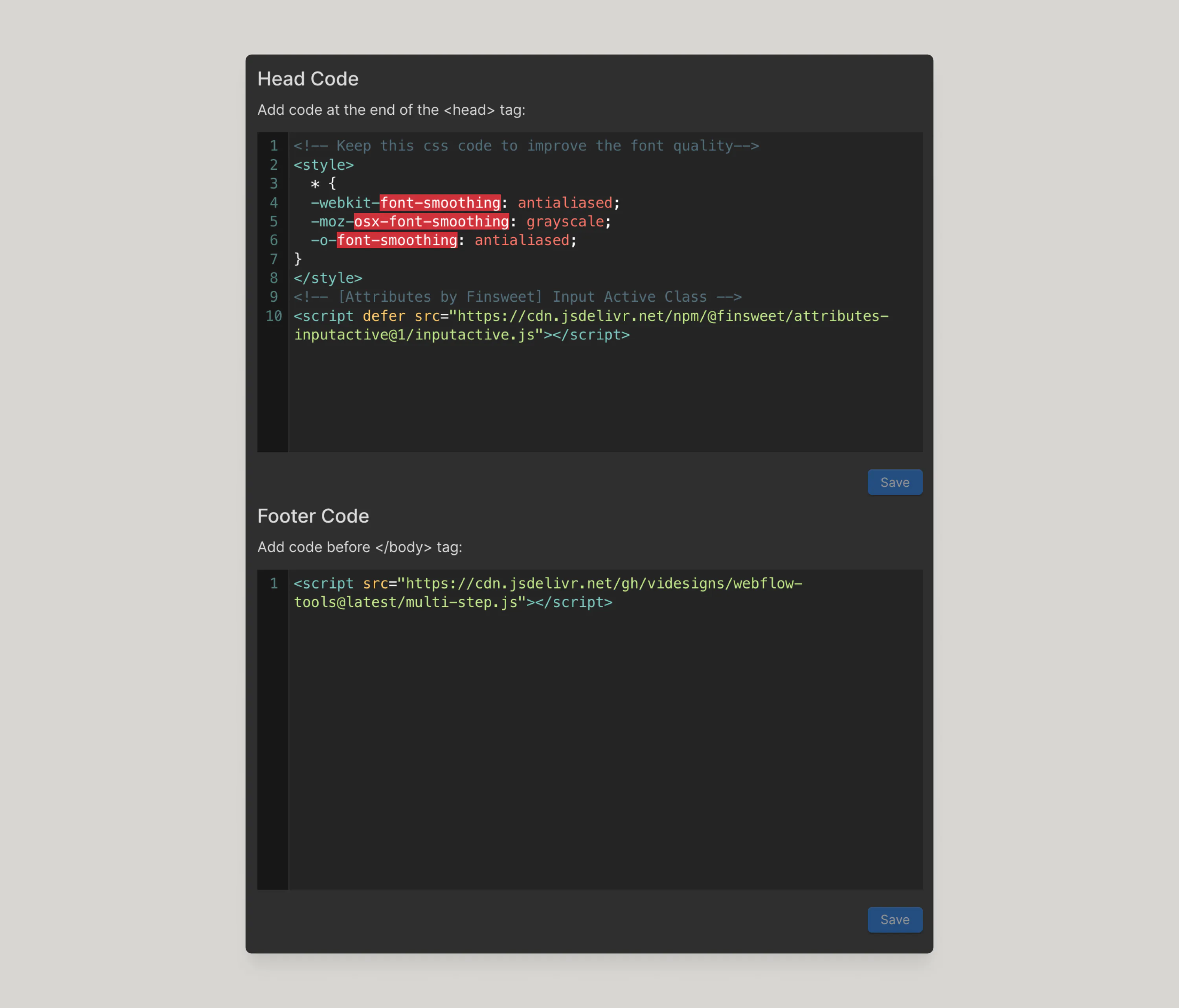Image resolution: width=1179 pixels, height=1008 pixels.
Task: Click the finsweet attributes script URL
Action: click(x=669, y=316)
